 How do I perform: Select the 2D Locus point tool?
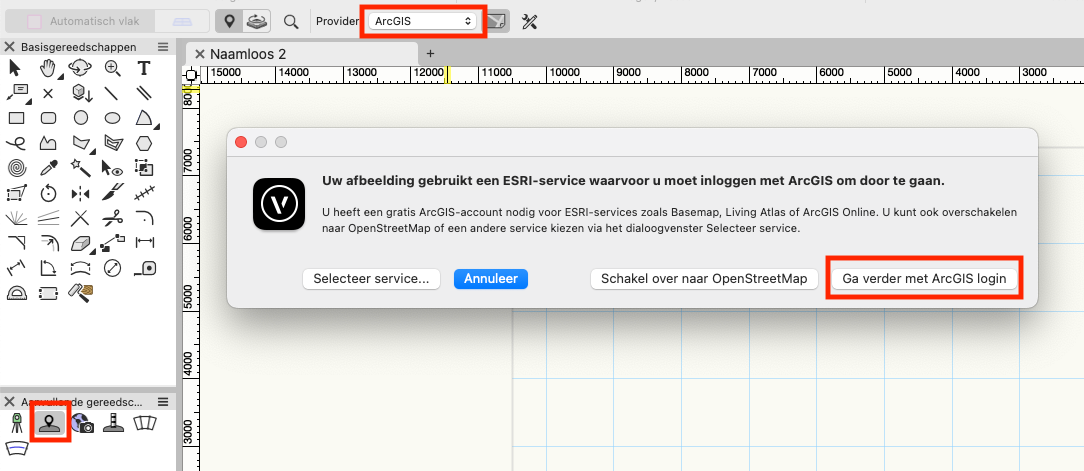[48, 93]
